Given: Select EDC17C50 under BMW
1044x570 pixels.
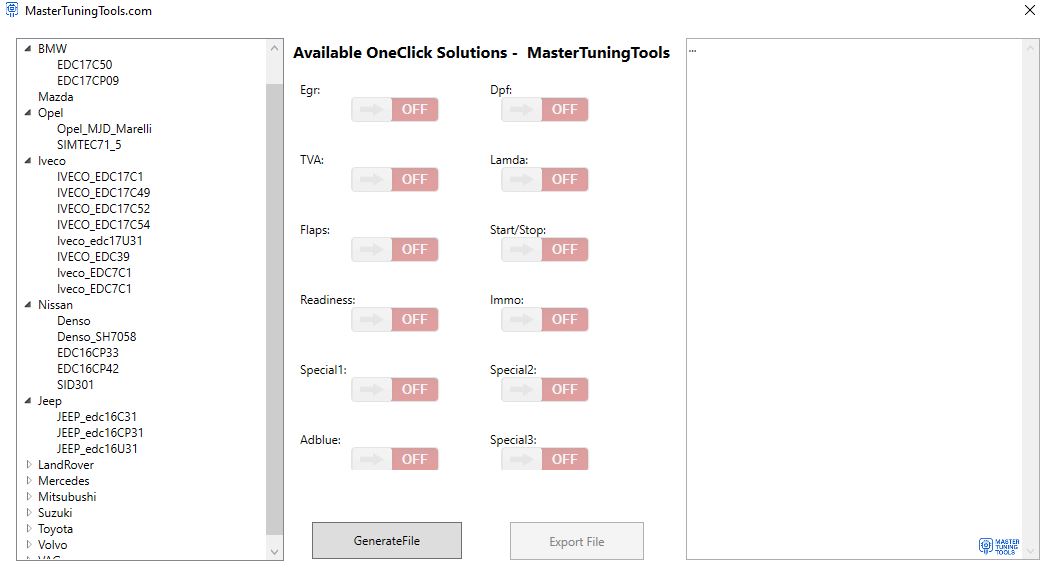Looking at the screenshot, I should (84, 65).
